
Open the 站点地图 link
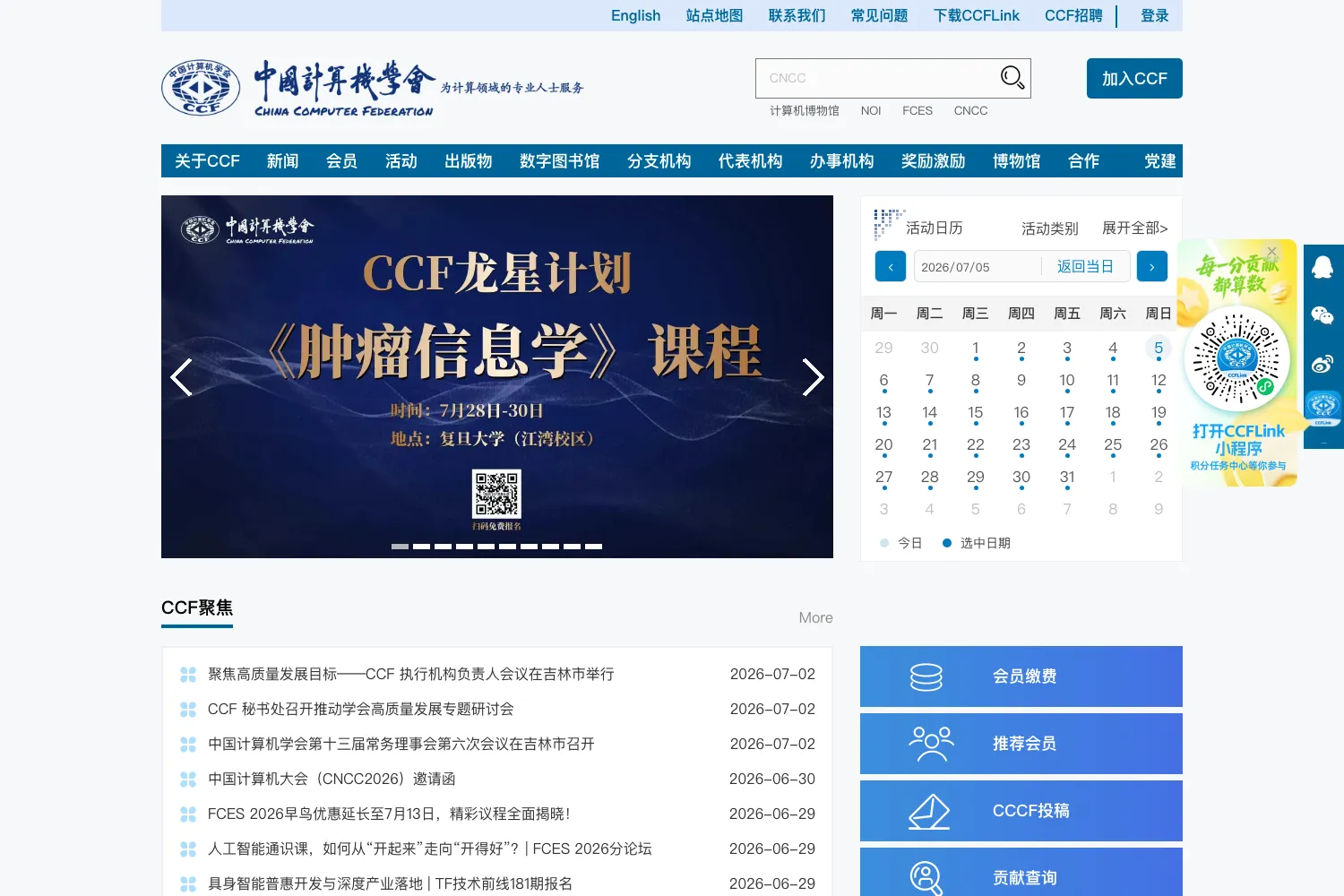714,15
